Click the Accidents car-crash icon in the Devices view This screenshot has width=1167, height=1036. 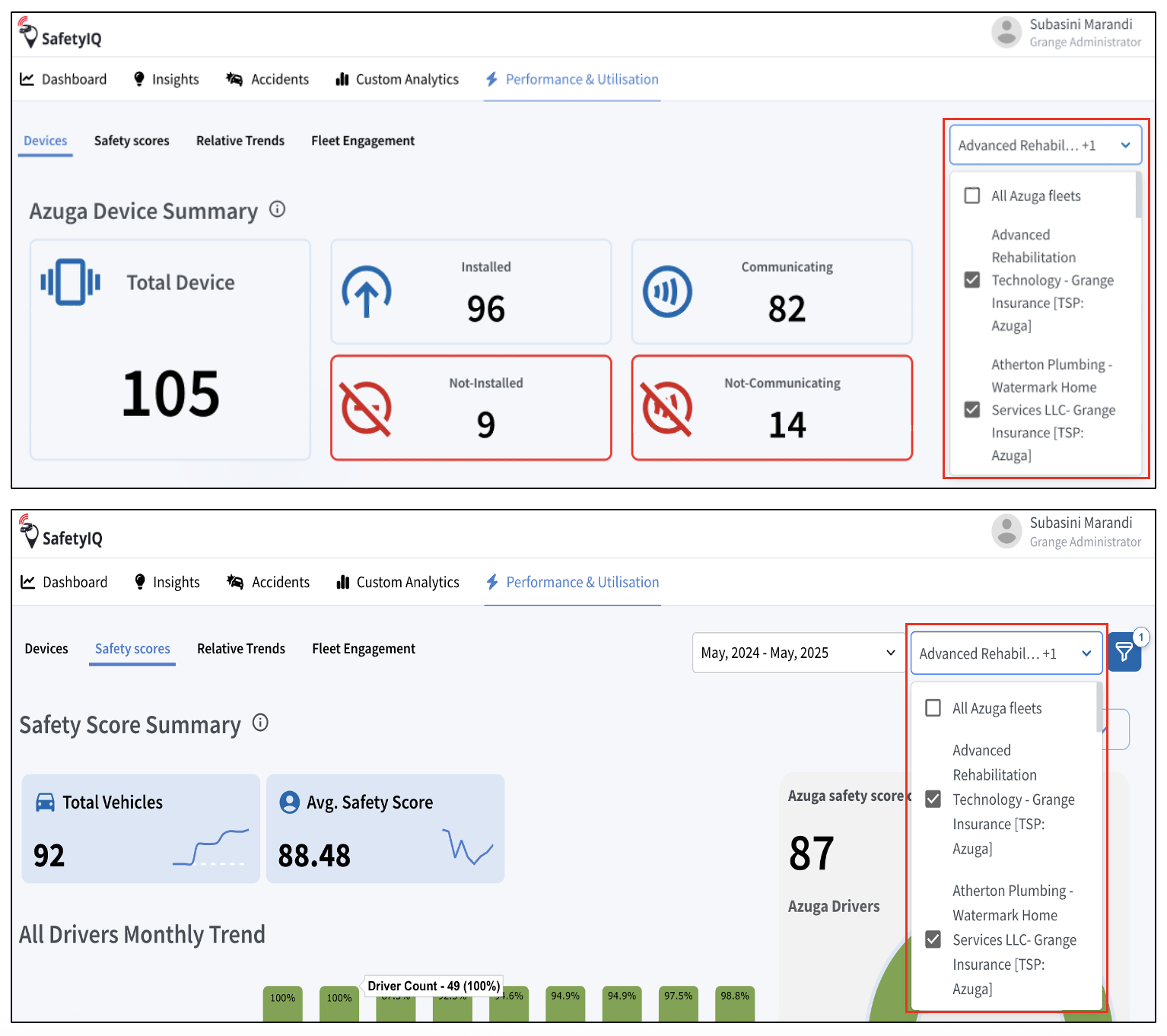234,79
